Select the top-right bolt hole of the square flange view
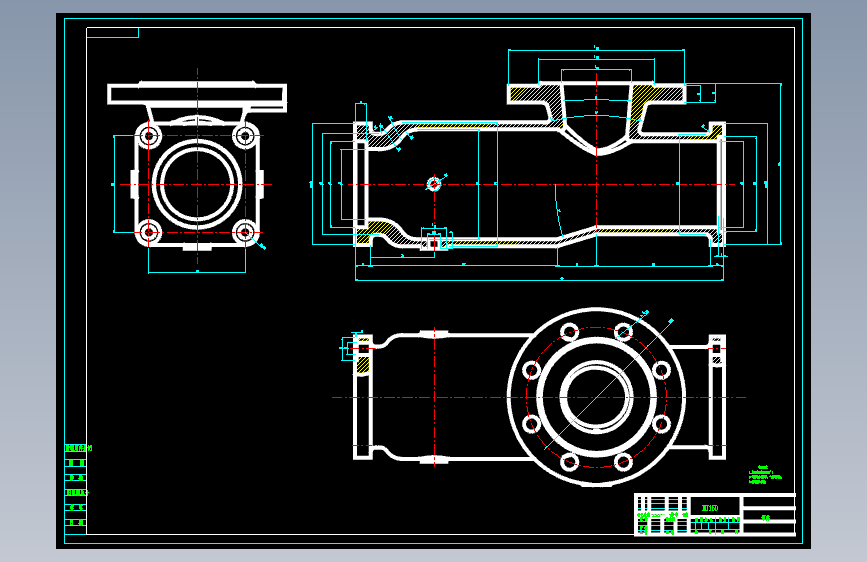Screen dimensions: 867x562 (245, 136)
